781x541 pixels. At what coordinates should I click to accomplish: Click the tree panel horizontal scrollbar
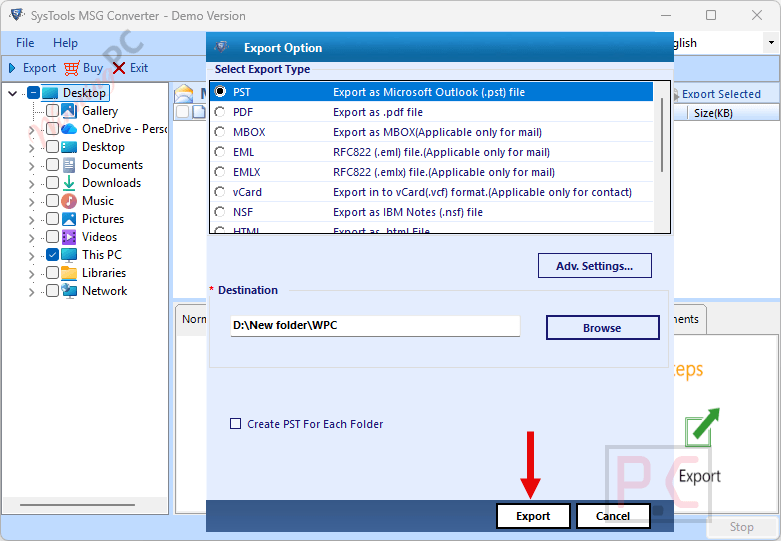pyautogui.click(x=77, y=505)
